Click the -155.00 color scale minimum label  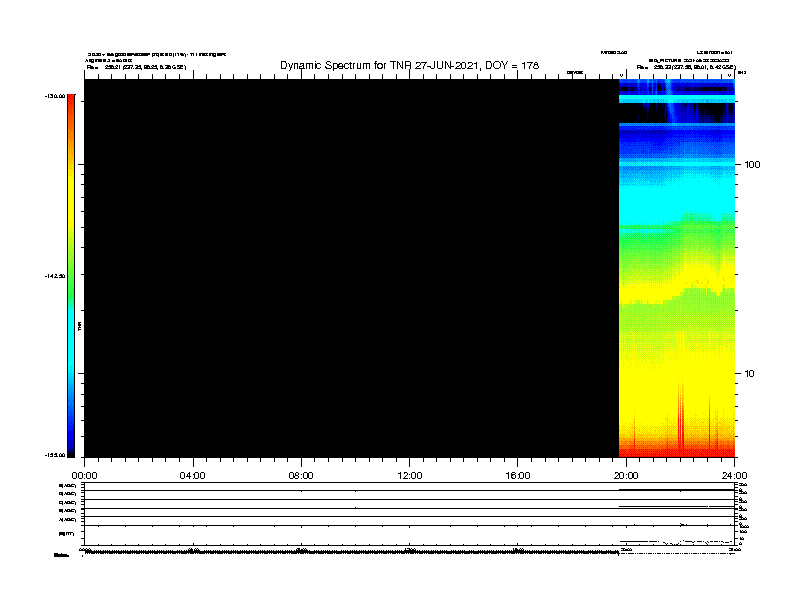coord(55,455)
